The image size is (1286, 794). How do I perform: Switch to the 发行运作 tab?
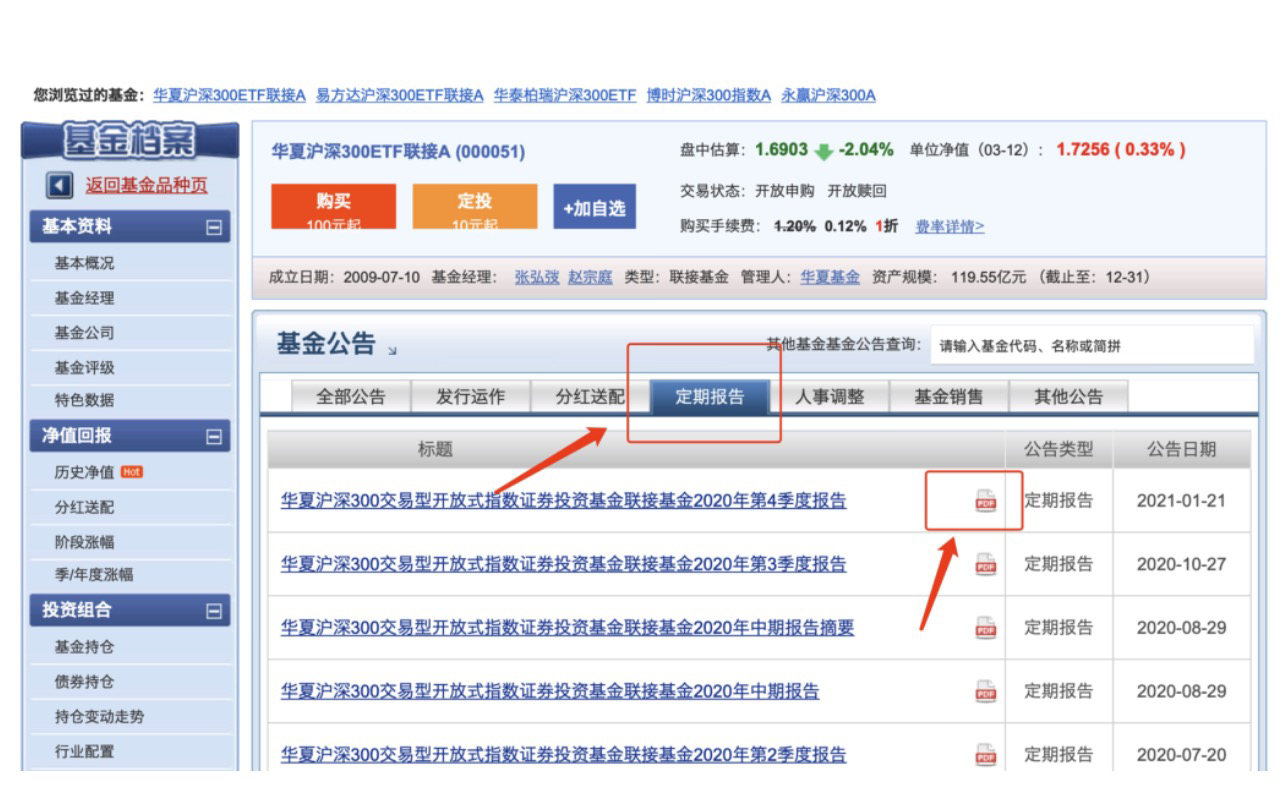[470, 397]
